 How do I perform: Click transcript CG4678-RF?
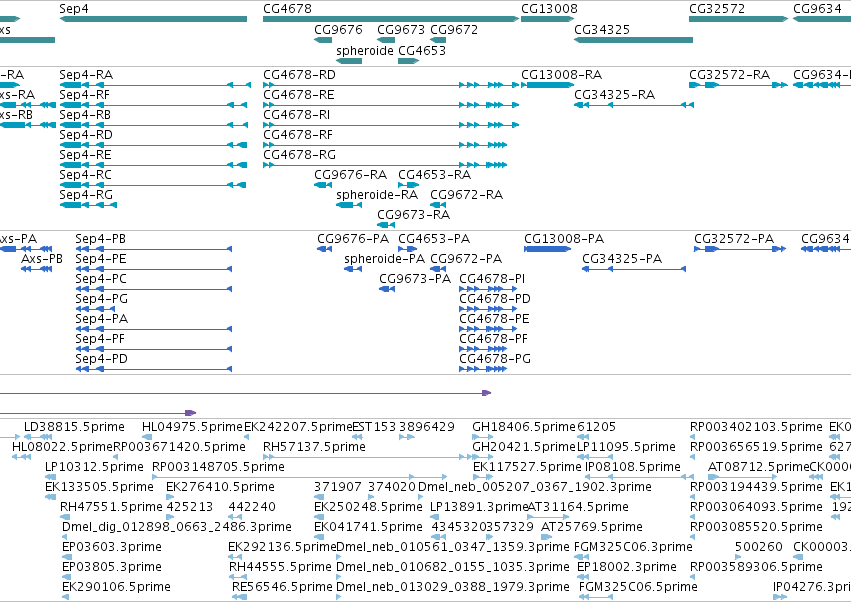(298, 135)
